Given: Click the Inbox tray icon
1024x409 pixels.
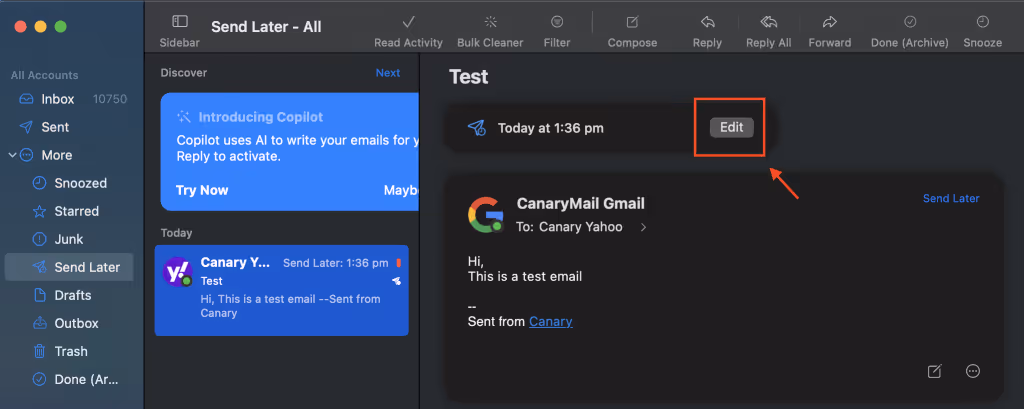Looking at the screenshot, I should (x=26, y=99).
